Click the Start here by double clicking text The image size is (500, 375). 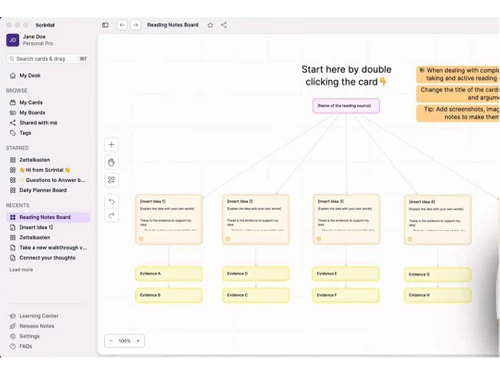346,76
